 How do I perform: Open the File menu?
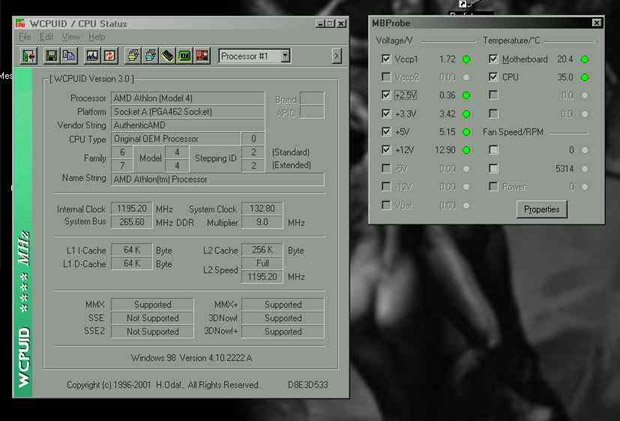click(x=25, y=37)
